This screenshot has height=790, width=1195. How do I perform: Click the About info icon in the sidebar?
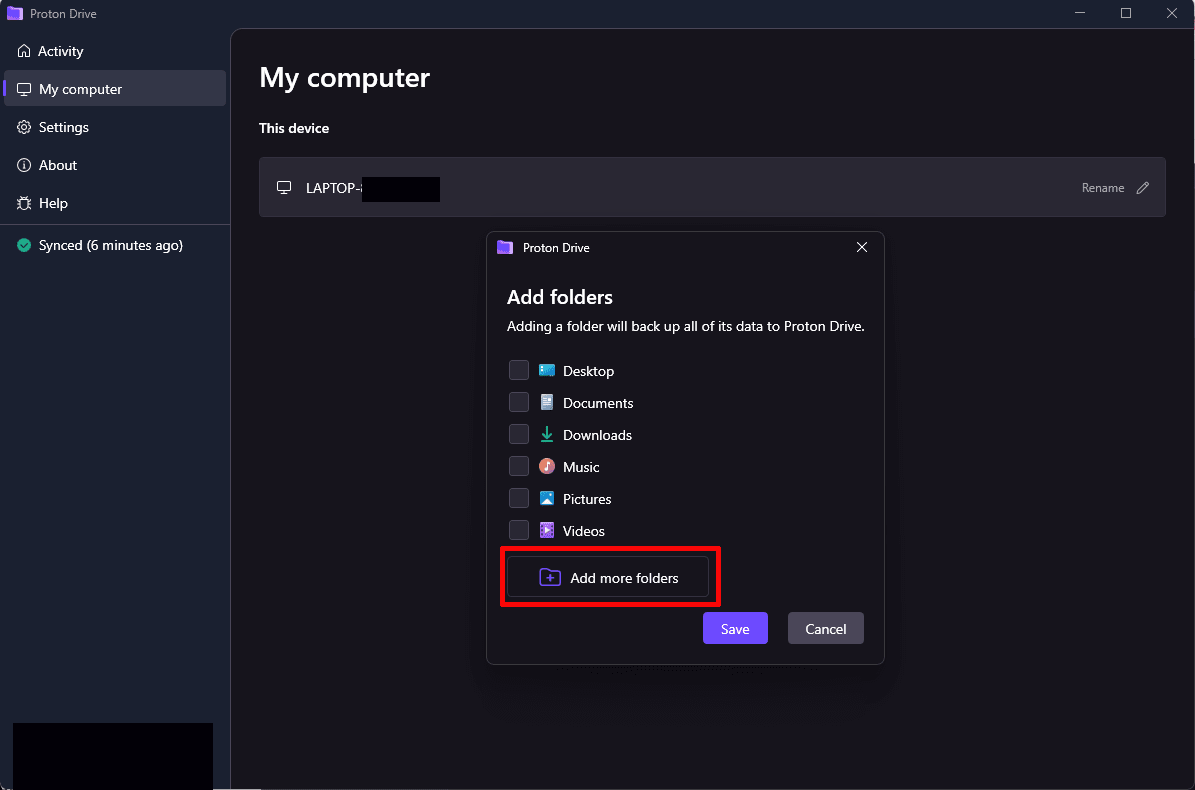pyautogui.click(x=22, y=164)
